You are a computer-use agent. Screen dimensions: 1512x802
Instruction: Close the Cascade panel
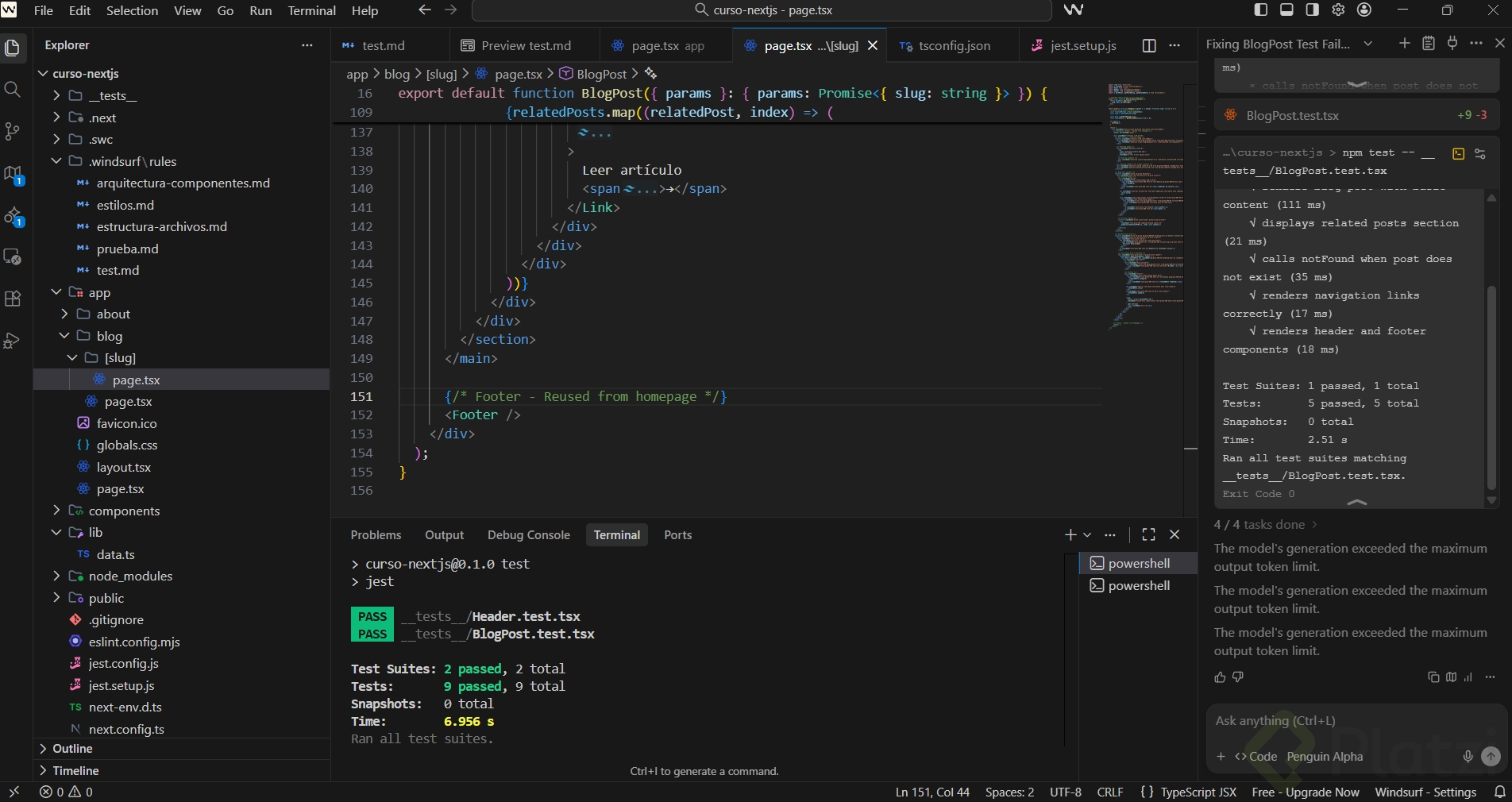[x=1500, y=44]
